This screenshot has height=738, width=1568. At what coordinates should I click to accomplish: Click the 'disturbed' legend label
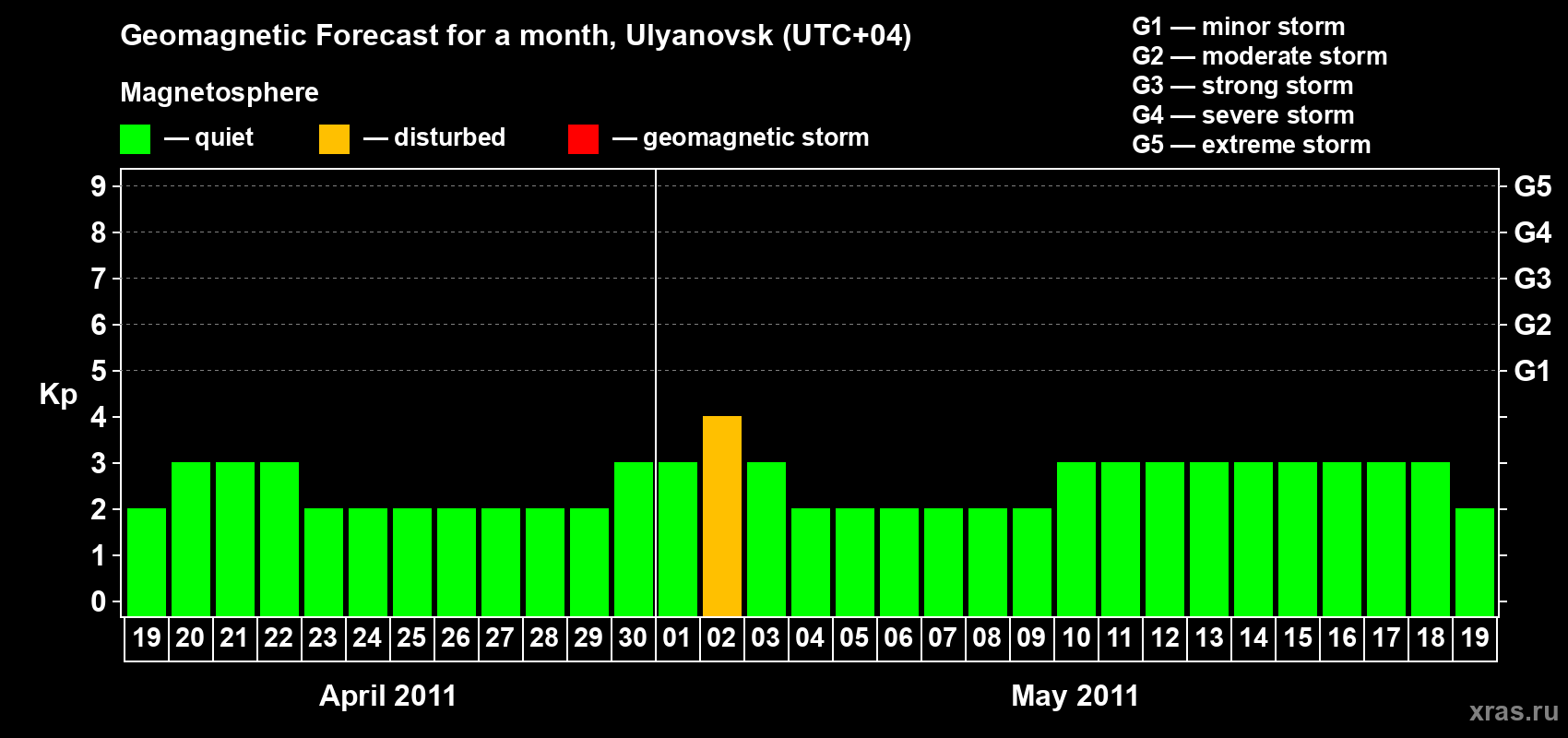click(449, 137)
